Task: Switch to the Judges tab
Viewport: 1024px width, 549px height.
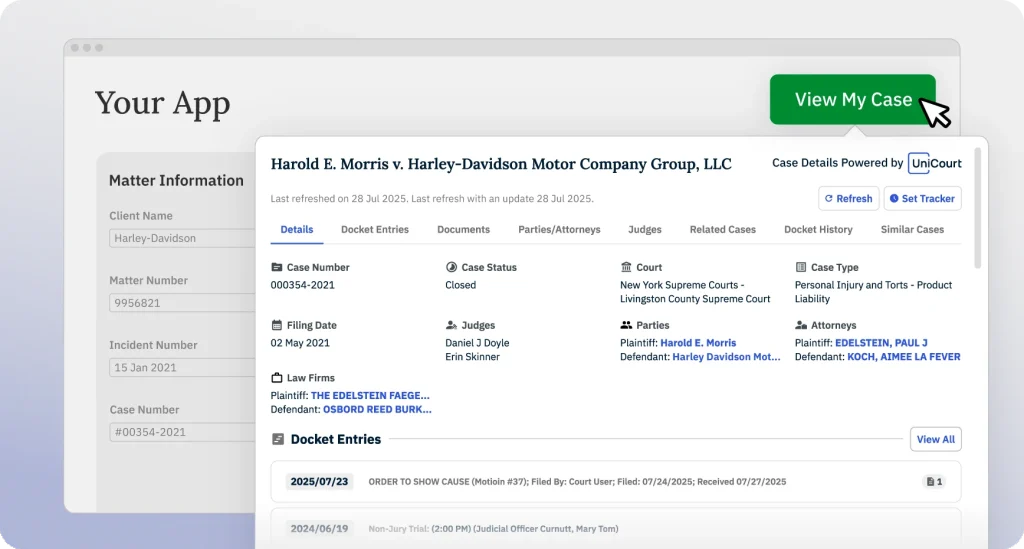Action: pos(645,230)
